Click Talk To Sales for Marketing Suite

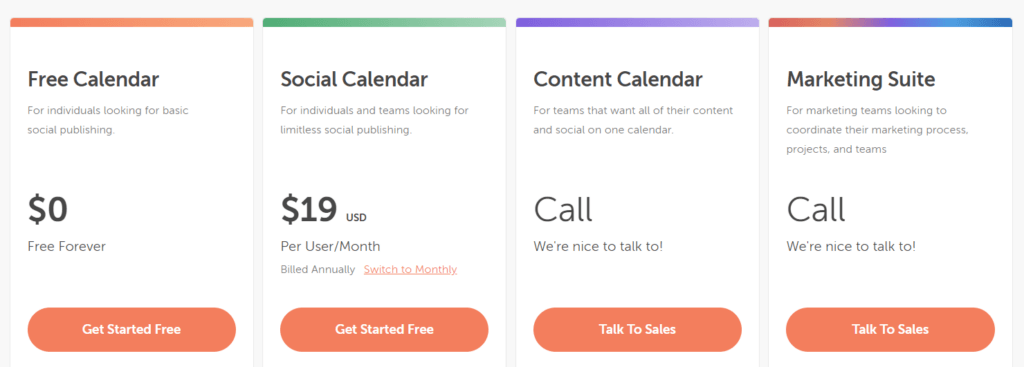point(890,330)
